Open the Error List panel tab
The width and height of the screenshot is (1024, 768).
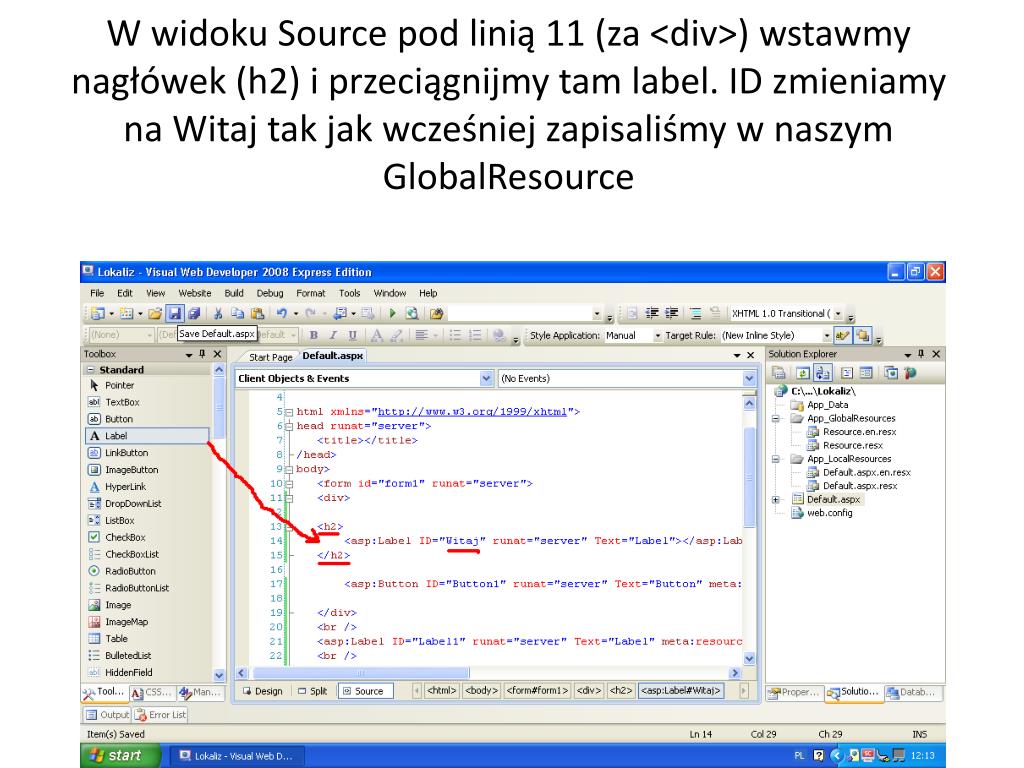(161, 714)
